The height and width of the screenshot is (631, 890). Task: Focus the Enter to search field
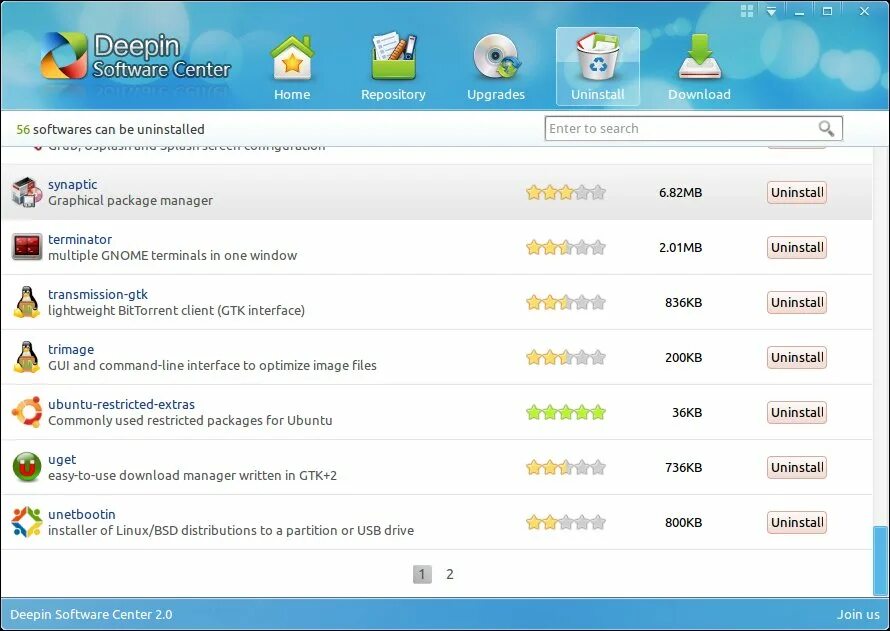click(x=693, y=129)
